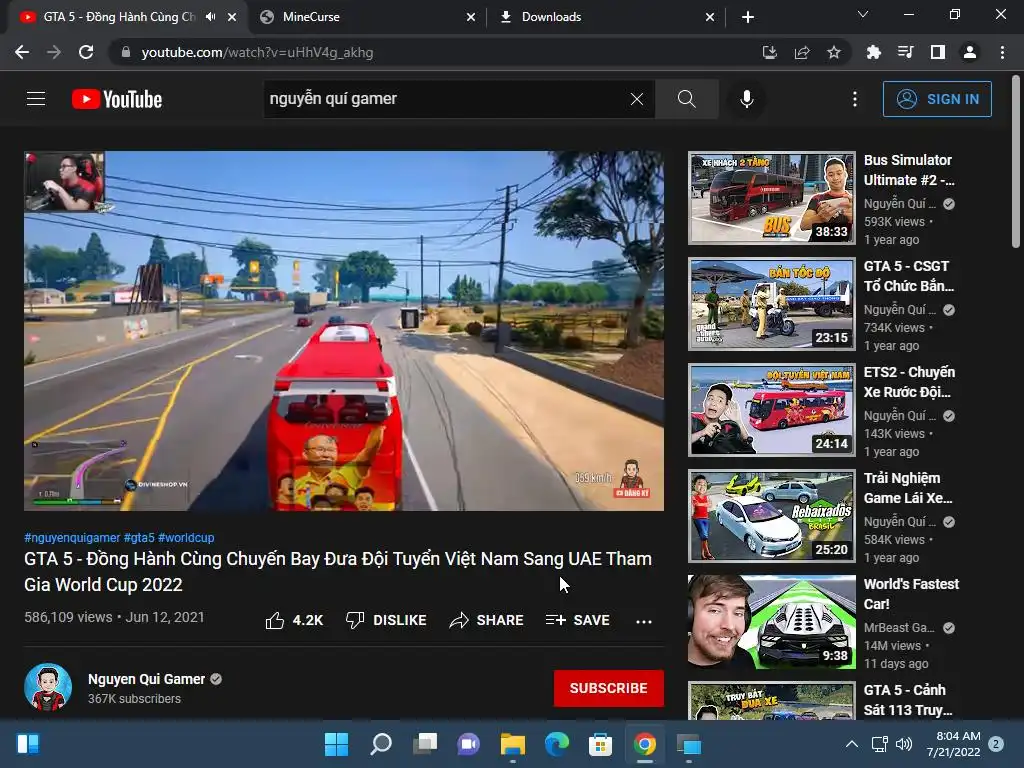Open Microsoft Edge from taskbar
This screenshot has width=1024, height=768.
coord(557,744)
